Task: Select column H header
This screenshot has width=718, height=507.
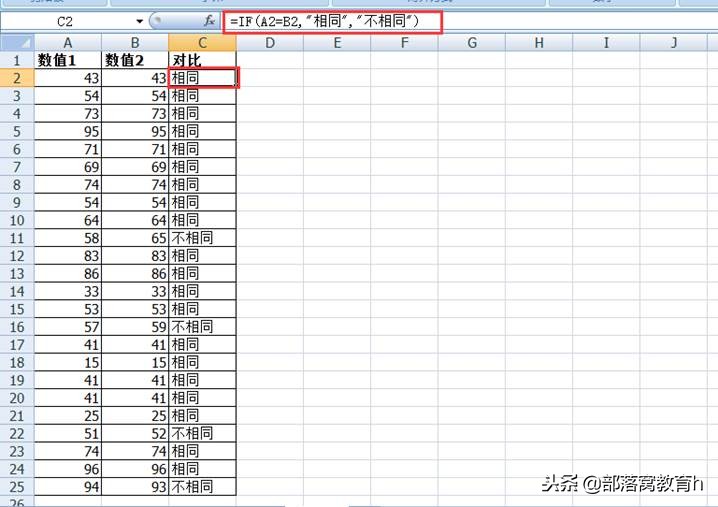Action: (539, 43)
